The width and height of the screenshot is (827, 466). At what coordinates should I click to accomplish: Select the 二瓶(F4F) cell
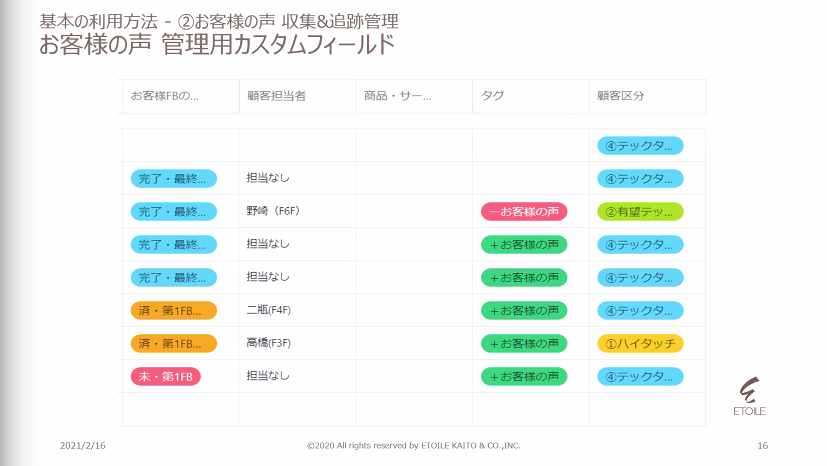[270, 310]
